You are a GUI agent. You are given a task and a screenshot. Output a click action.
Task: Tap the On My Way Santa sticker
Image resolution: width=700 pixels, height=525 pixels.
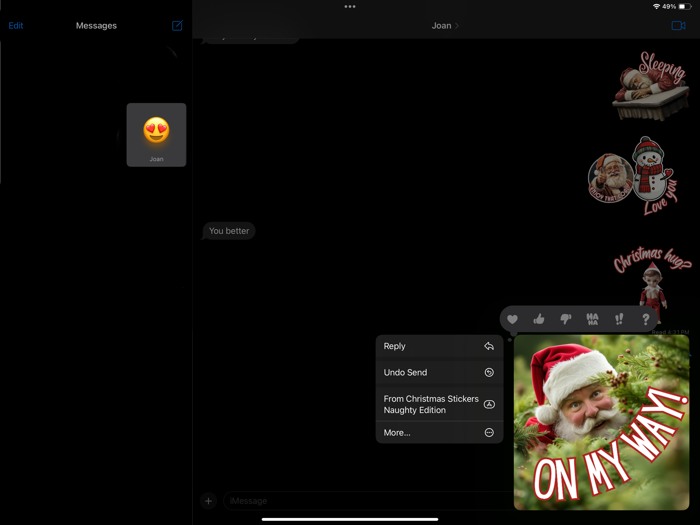click(x=601, y=422)
